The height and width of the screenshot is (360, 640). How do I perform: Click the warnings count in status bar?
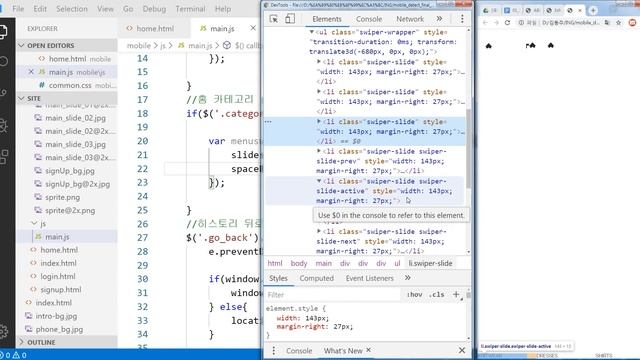coord(20,355)
